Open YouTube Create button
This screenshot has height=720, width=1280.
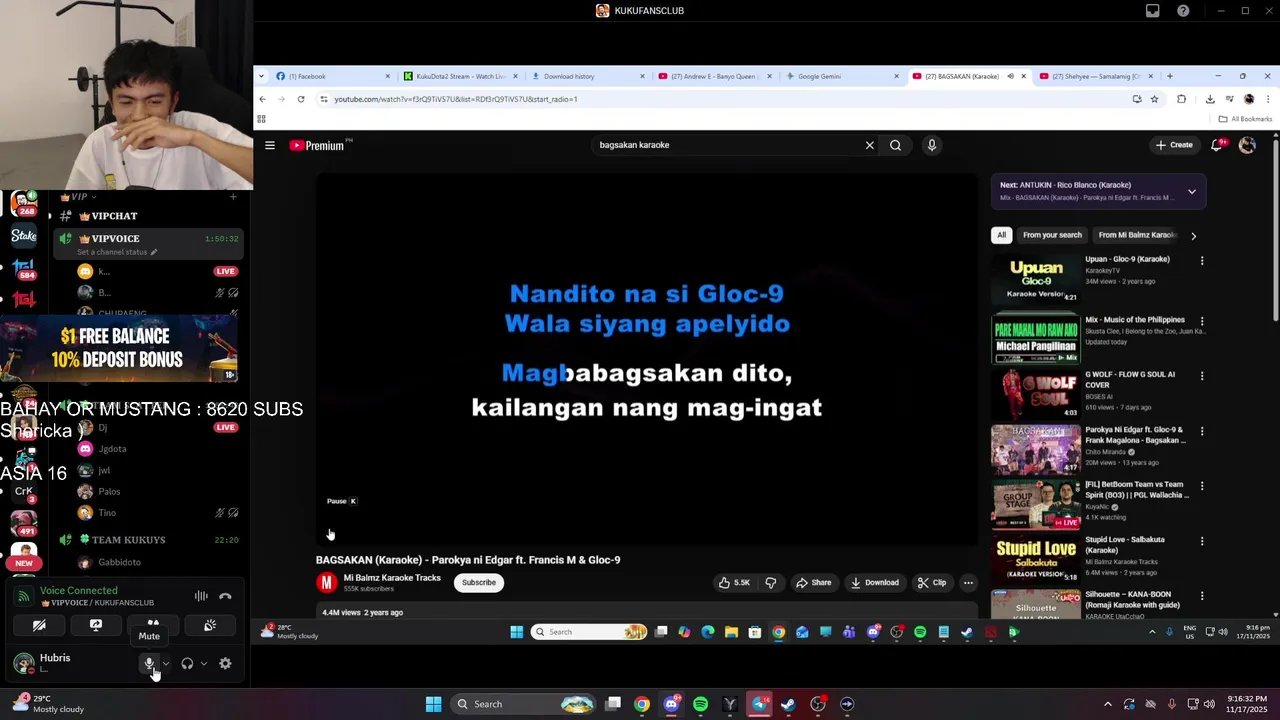pyautogui.click(x=1174, y=145)
